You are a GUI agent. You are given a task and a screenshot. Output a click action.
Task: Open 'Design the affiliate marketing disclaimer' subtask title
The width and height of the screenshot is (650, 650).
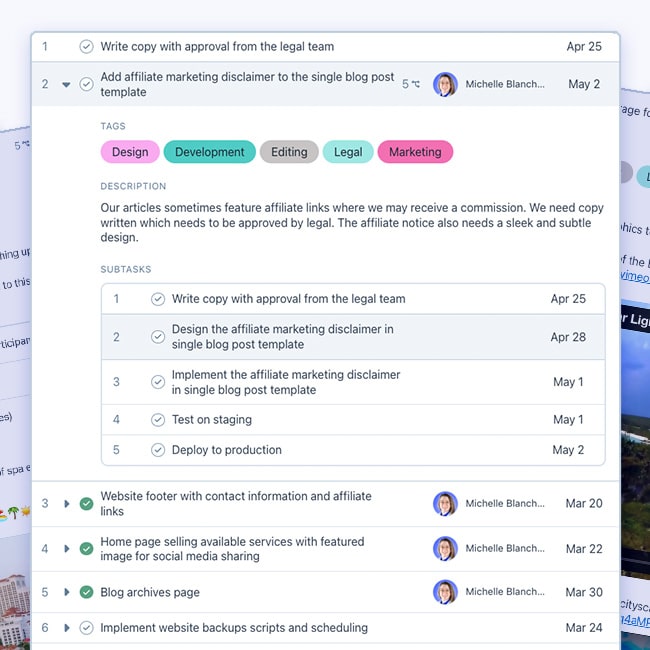click(283, 337)
